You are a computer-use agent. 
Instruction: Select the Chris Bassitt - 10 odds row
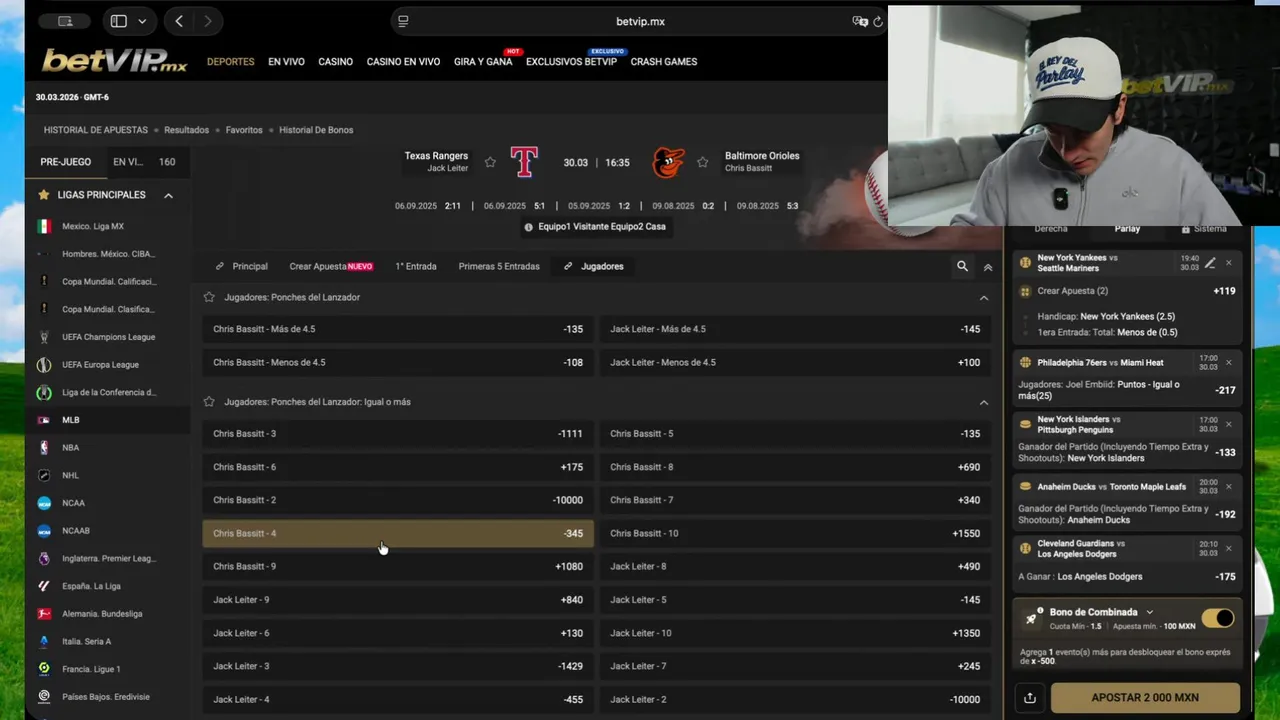pyautogui.click(x=796, y=533)
